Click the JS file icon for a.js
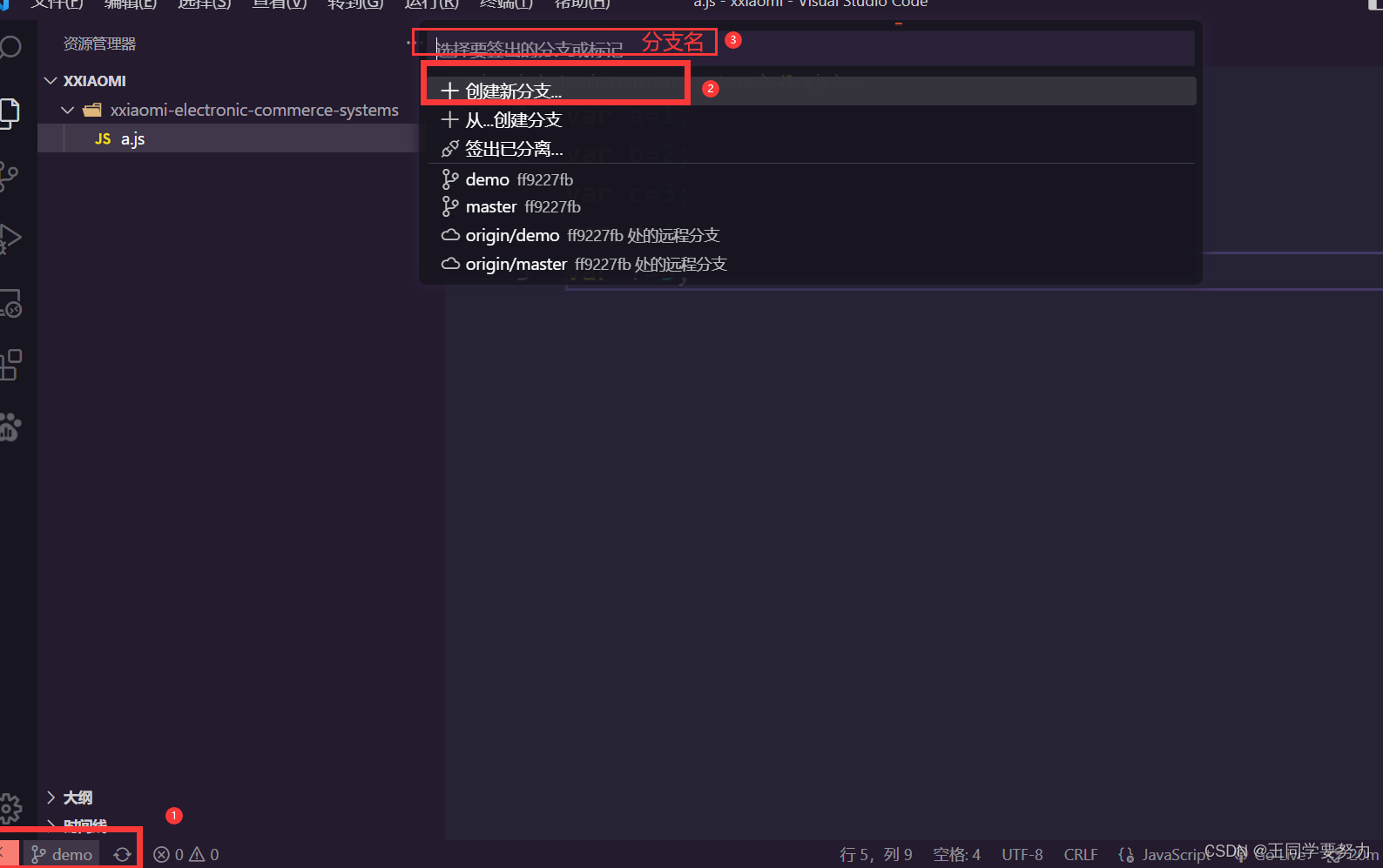 point(103,138)
